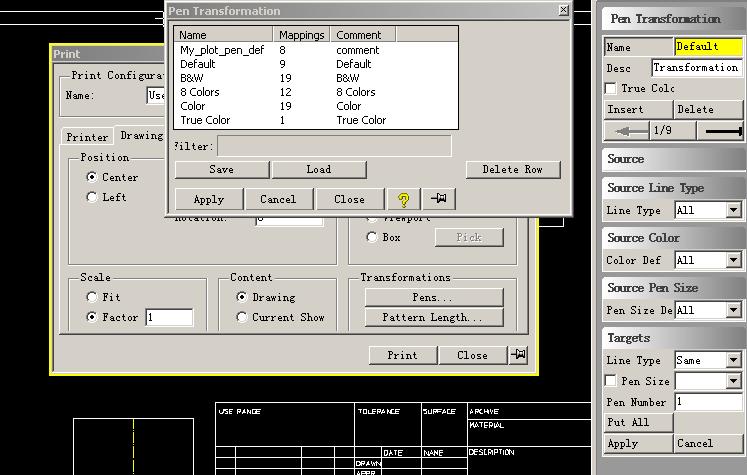Open Pens... transformation button
Screen dimensions: 747x475
click(434, 297)
